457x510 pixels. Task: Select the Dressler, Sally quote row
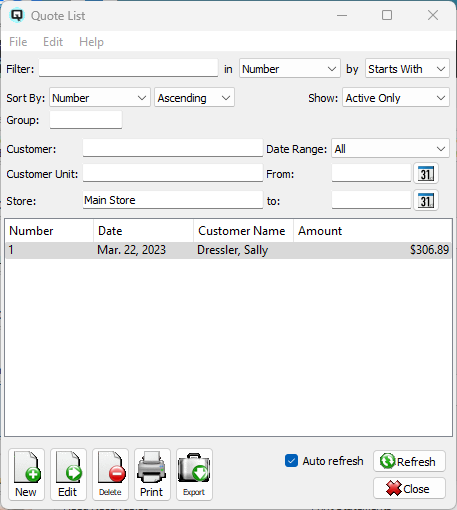[x=228, y=250]
